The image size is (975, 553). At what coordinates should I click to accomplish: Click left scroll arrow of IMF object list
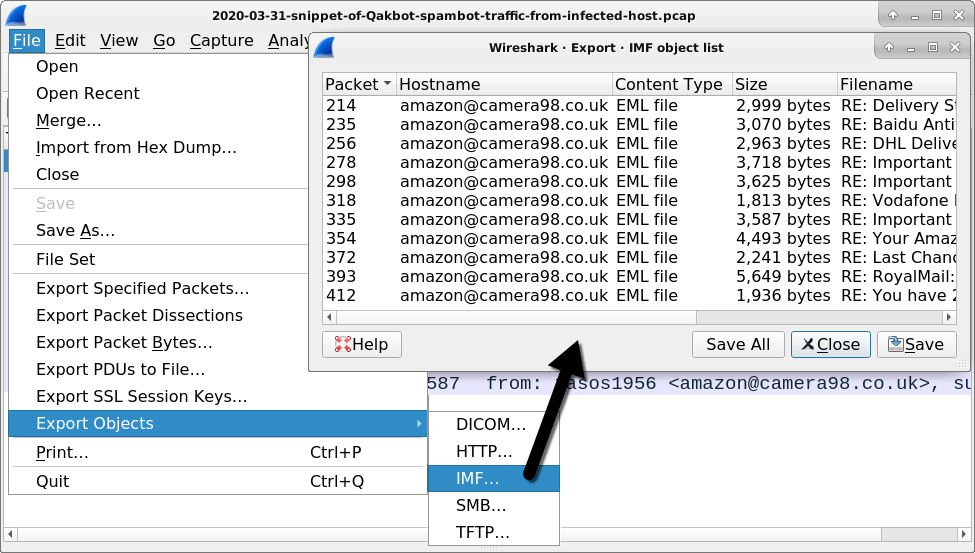coord(330,317)
